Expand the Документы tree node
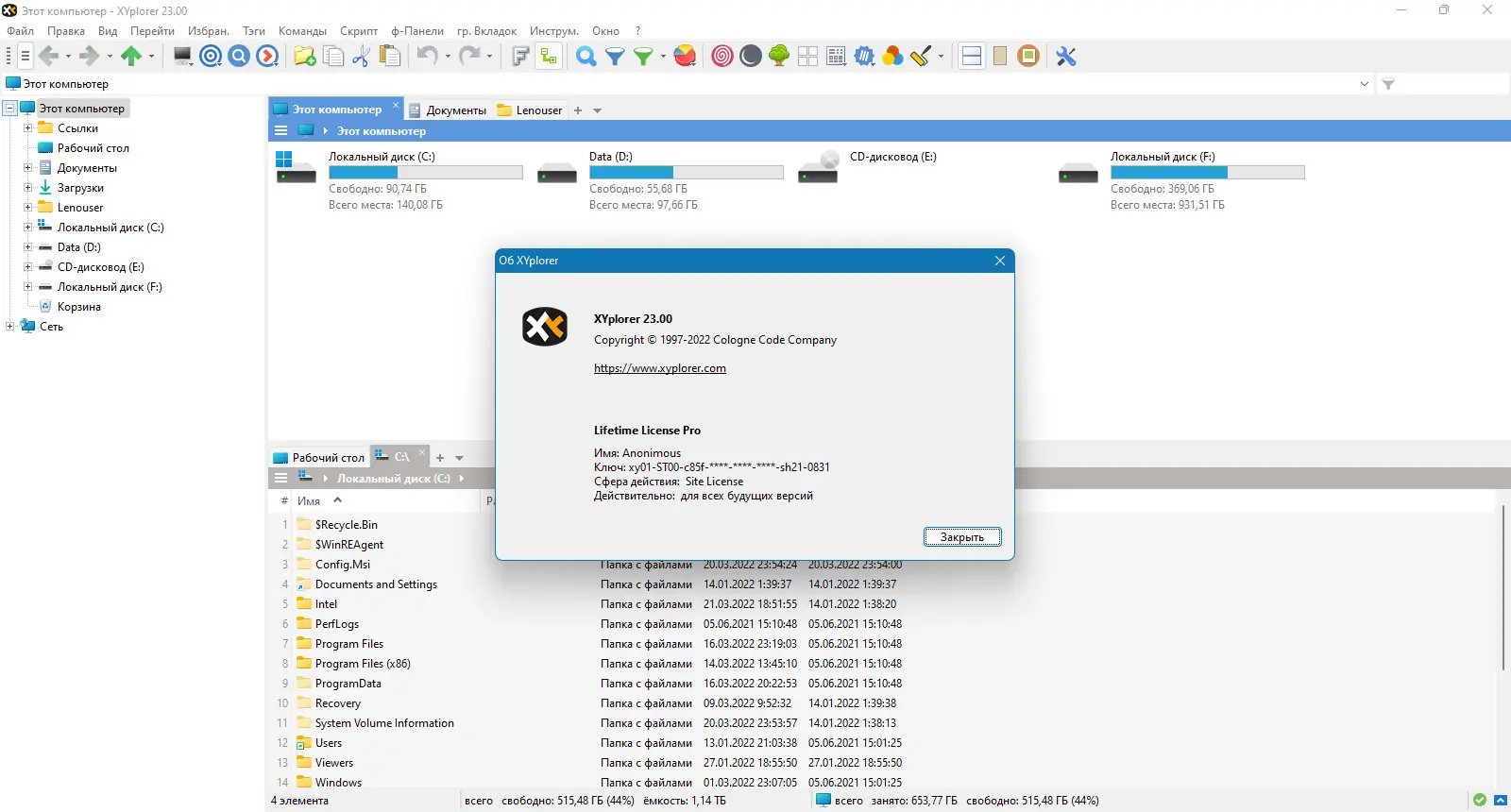The image size is (1511, 812). (27, 168)
